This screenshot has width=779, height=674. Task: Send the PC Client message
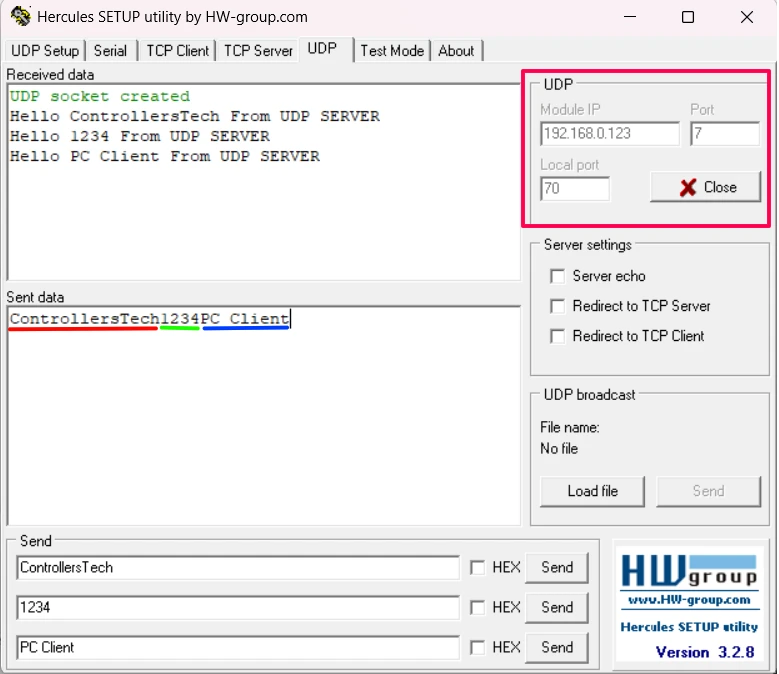pos(557,648)
